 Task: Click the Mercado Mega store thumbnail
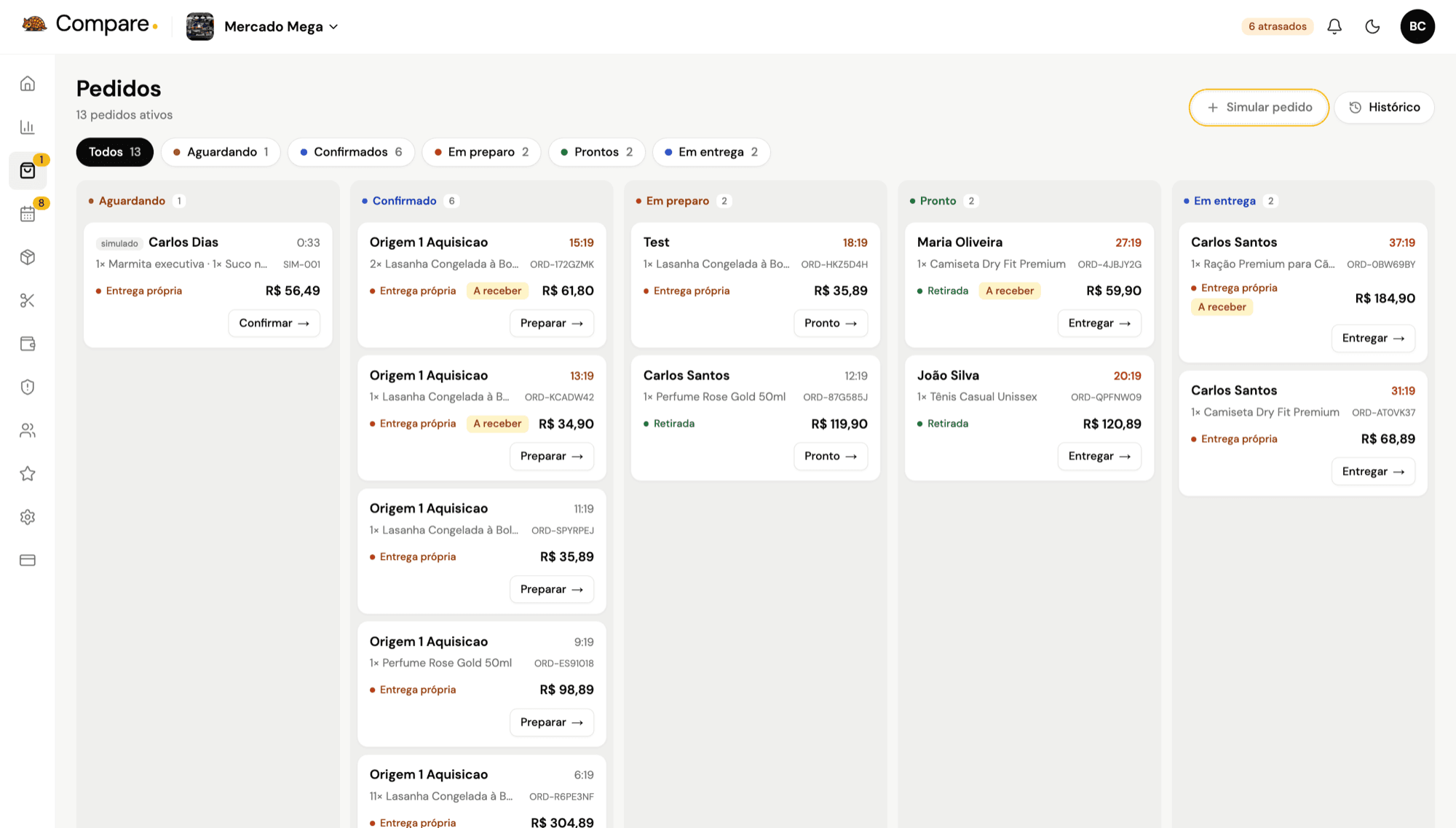(x=200, y=26)
